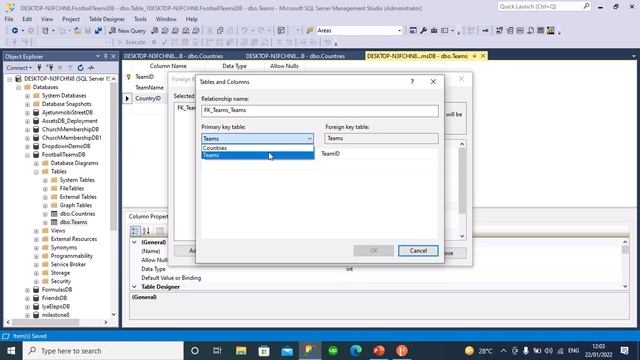The width and height of the screenshot is (640, 360).
Task: Click the Relationship name text field
Action: [320, 111]
